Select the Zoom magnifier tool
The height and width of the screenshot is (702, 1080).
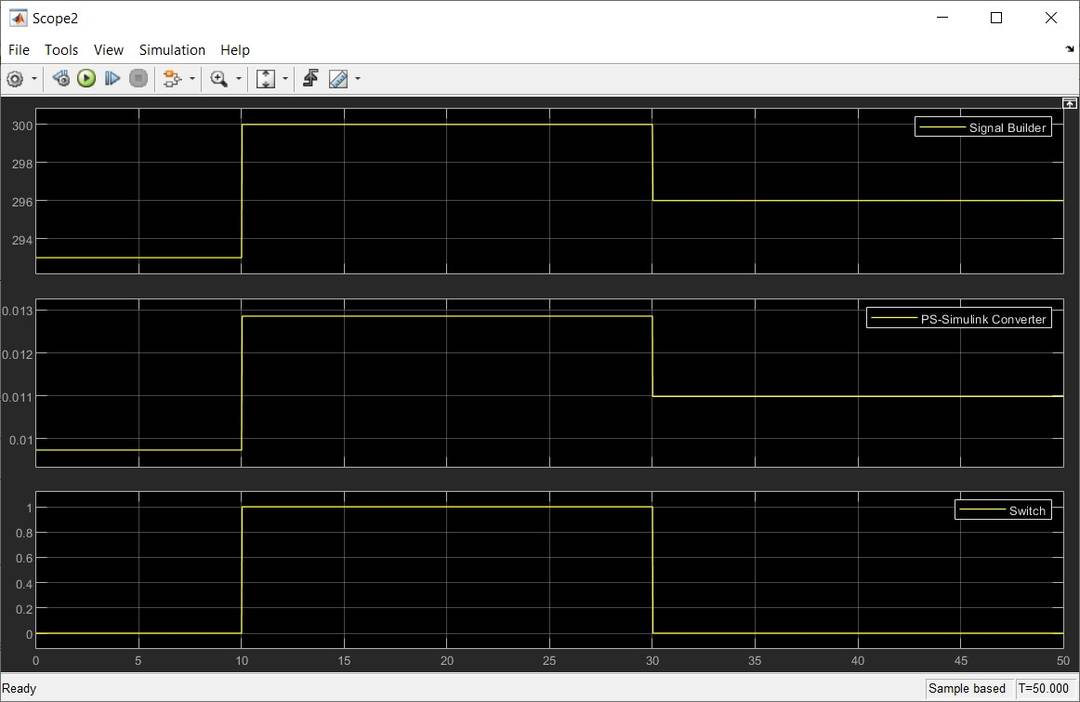(x=217, y=78)
